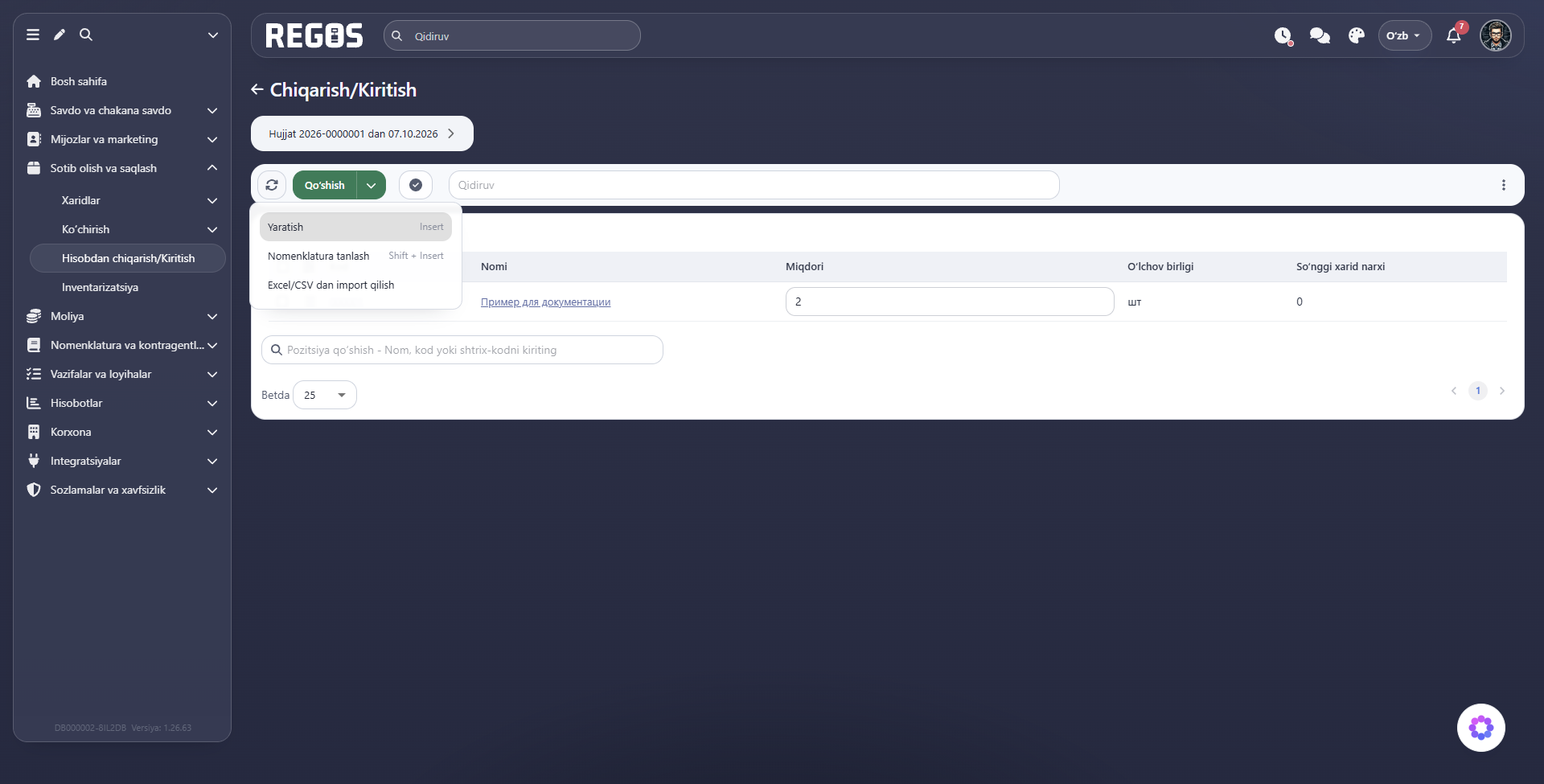This screenshot has height=784, width=1544.
Task: Click the toolbar Qidiruv search field
Action: coord(754,185)
